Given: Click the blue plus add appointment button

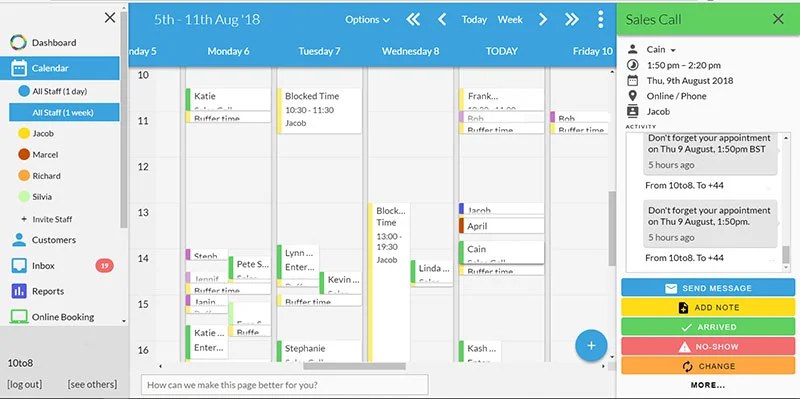Looking at the screenshot, I should click(591, 345).
